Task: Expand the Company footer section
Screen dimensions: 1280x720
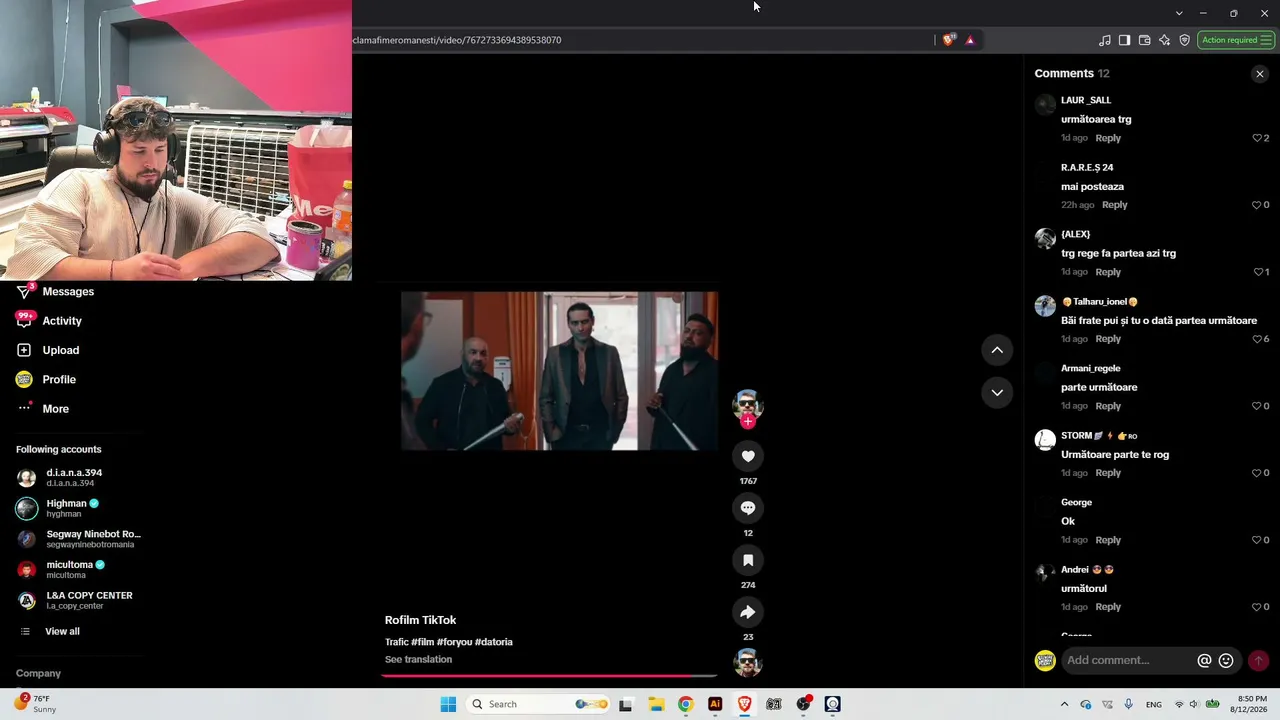Action: (x=38, y=674)
